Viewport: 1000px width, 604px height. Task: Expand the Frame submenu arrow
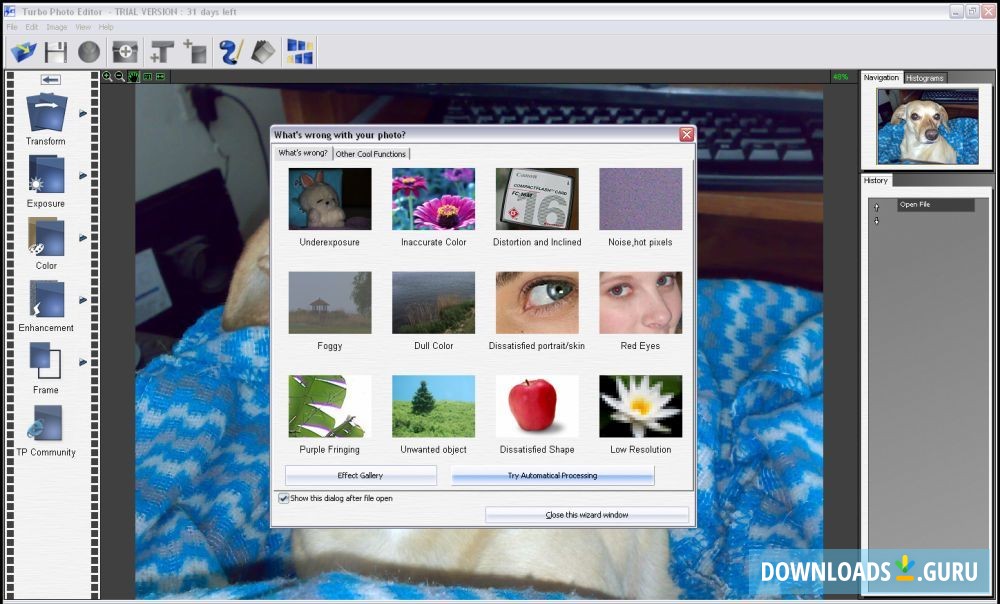83,362
